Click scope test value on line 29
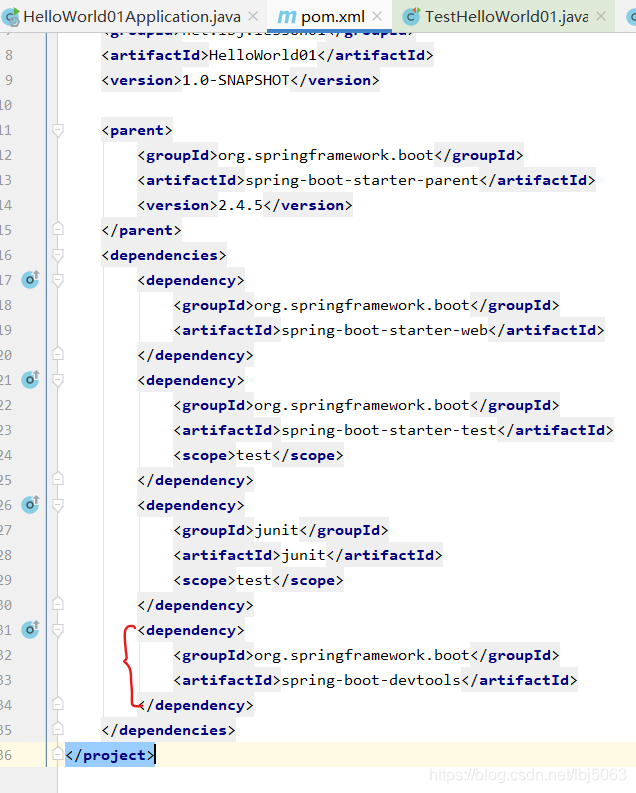 [254, 580]
